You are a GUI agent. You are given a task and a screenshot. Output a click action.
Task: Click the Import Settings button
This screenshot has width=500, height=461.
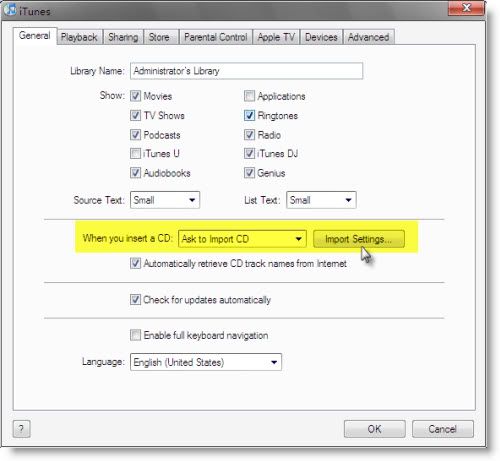tap(359, 239)
